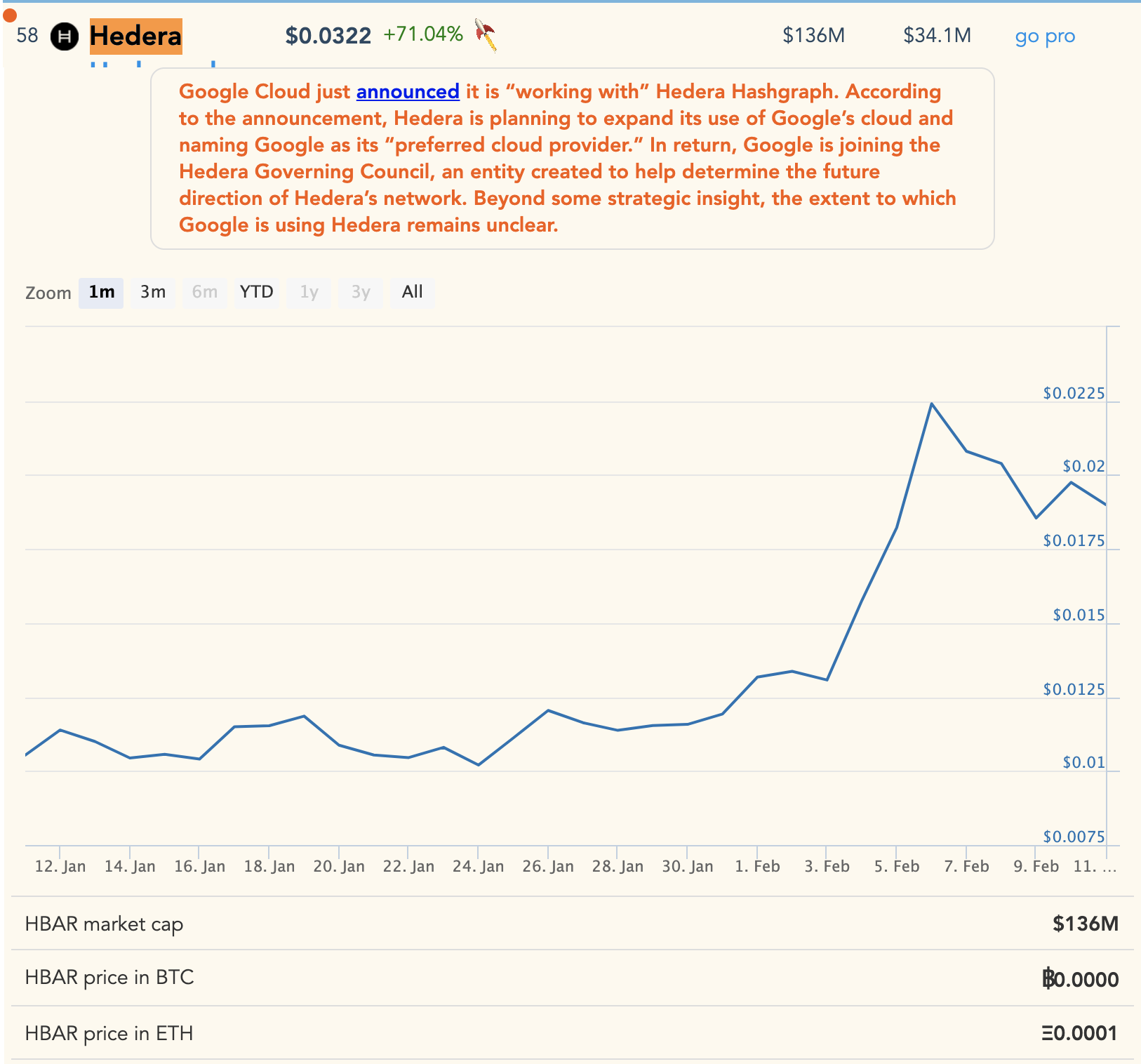This screenshot has width=1141, height=1064.
Task: Click the highlighted Hedera name
Action: [136, 36]
